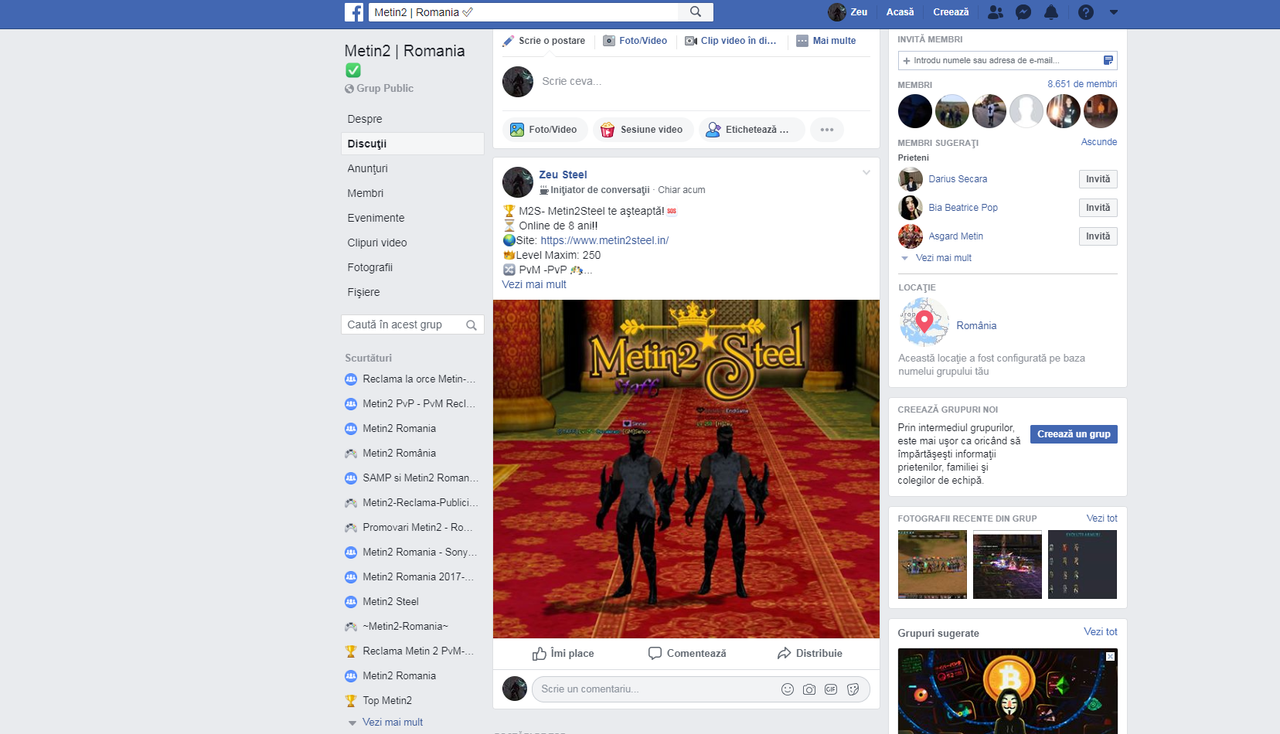
Task: Open Messenger icon in top bar
Action: [1023, 12]
